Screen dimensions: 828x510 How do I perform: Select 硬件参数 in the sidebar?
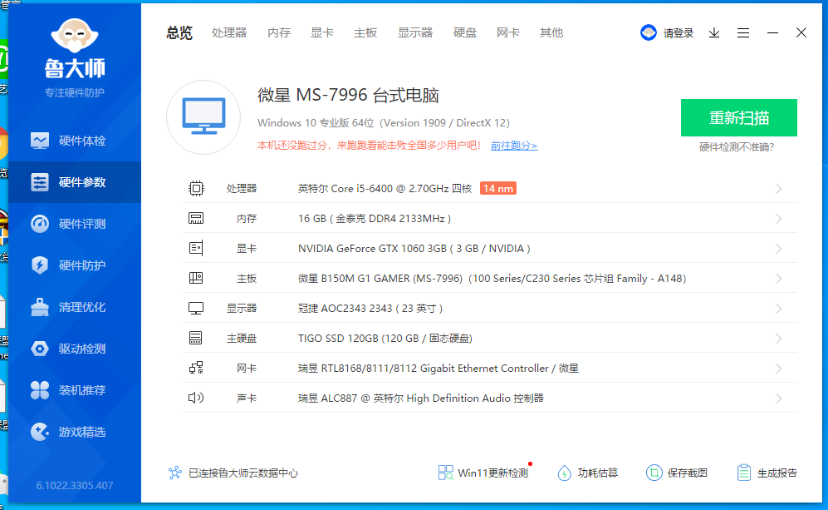[x=74, y=182]
